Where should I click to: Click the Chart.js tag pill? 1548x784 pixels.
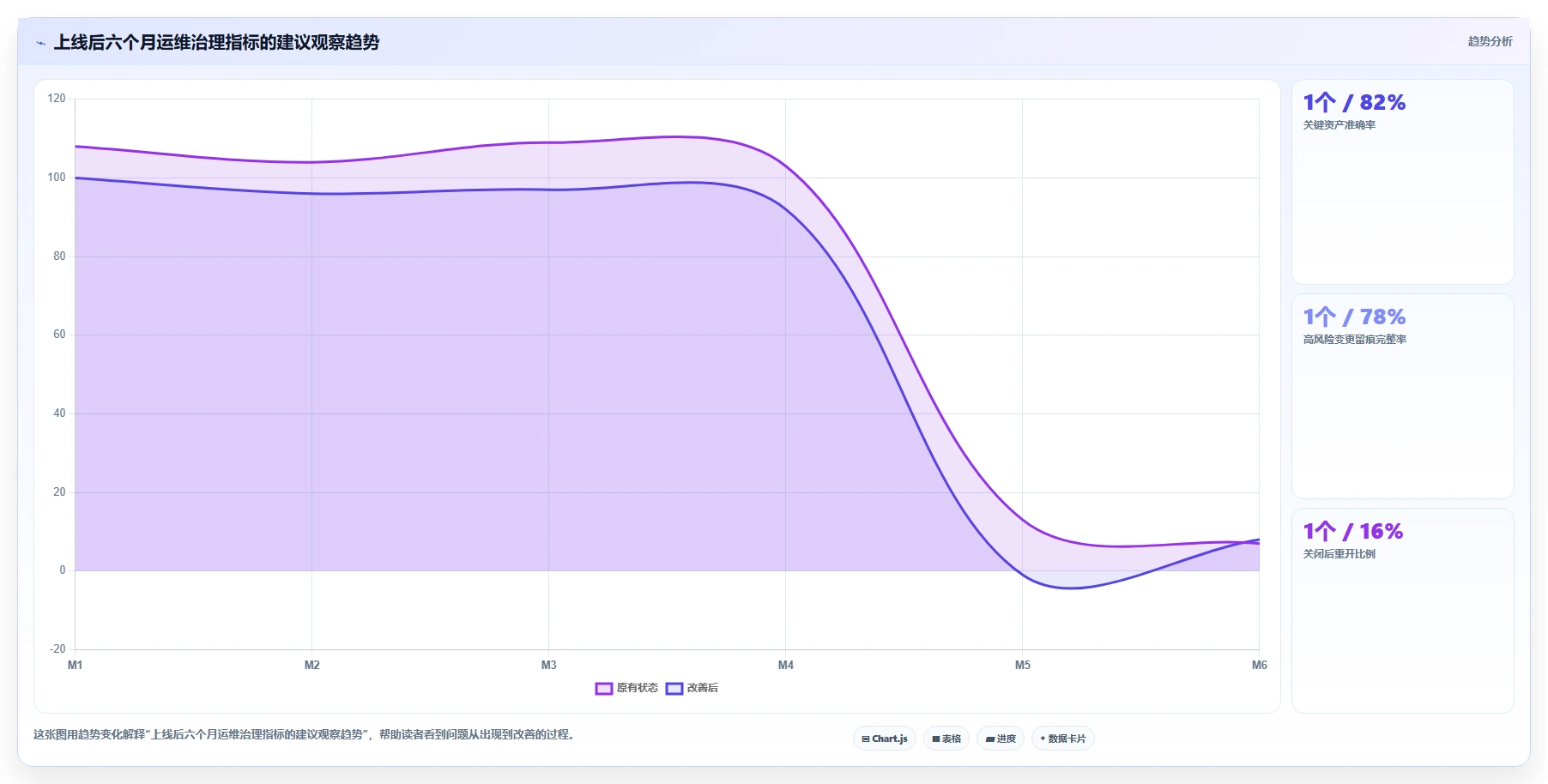pyautogui.click(x=885, y=739)
